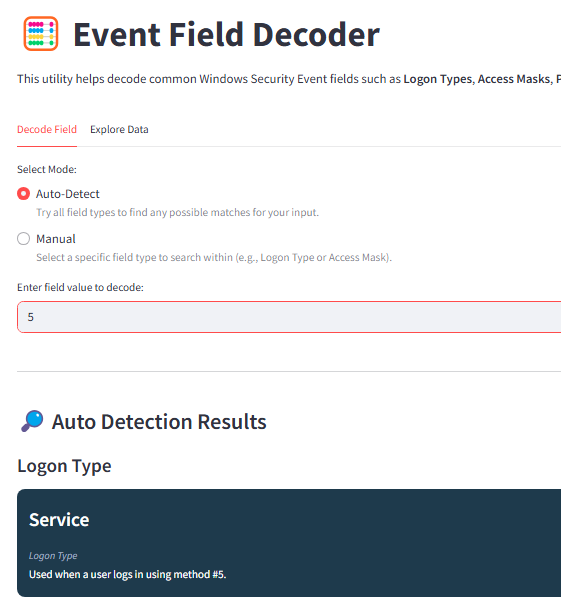Open the Explore Data tab
This screenshot has height=614, width=561.
(119, 129)
